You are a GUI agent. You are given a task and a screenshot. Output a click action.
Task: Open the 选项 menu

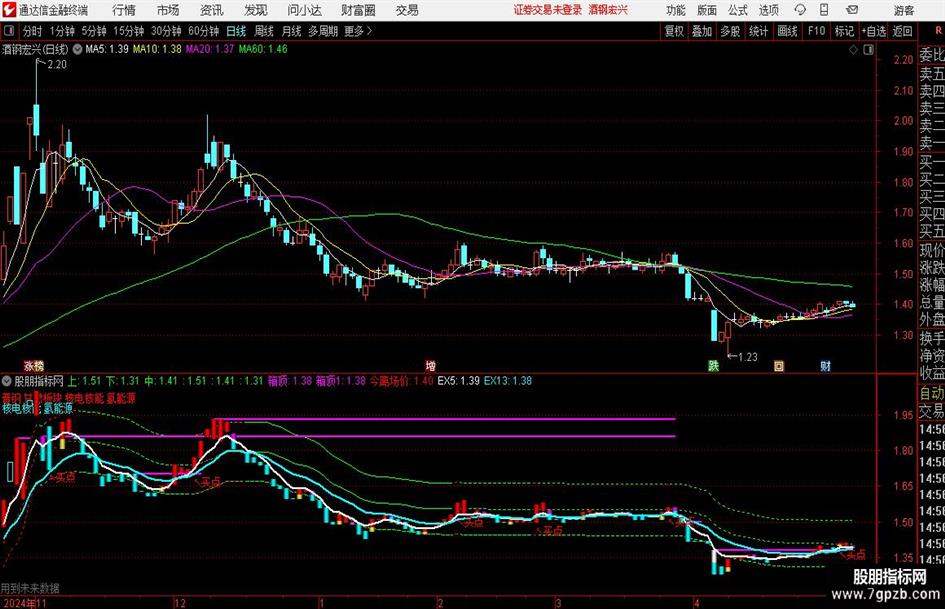pos(768,10)
